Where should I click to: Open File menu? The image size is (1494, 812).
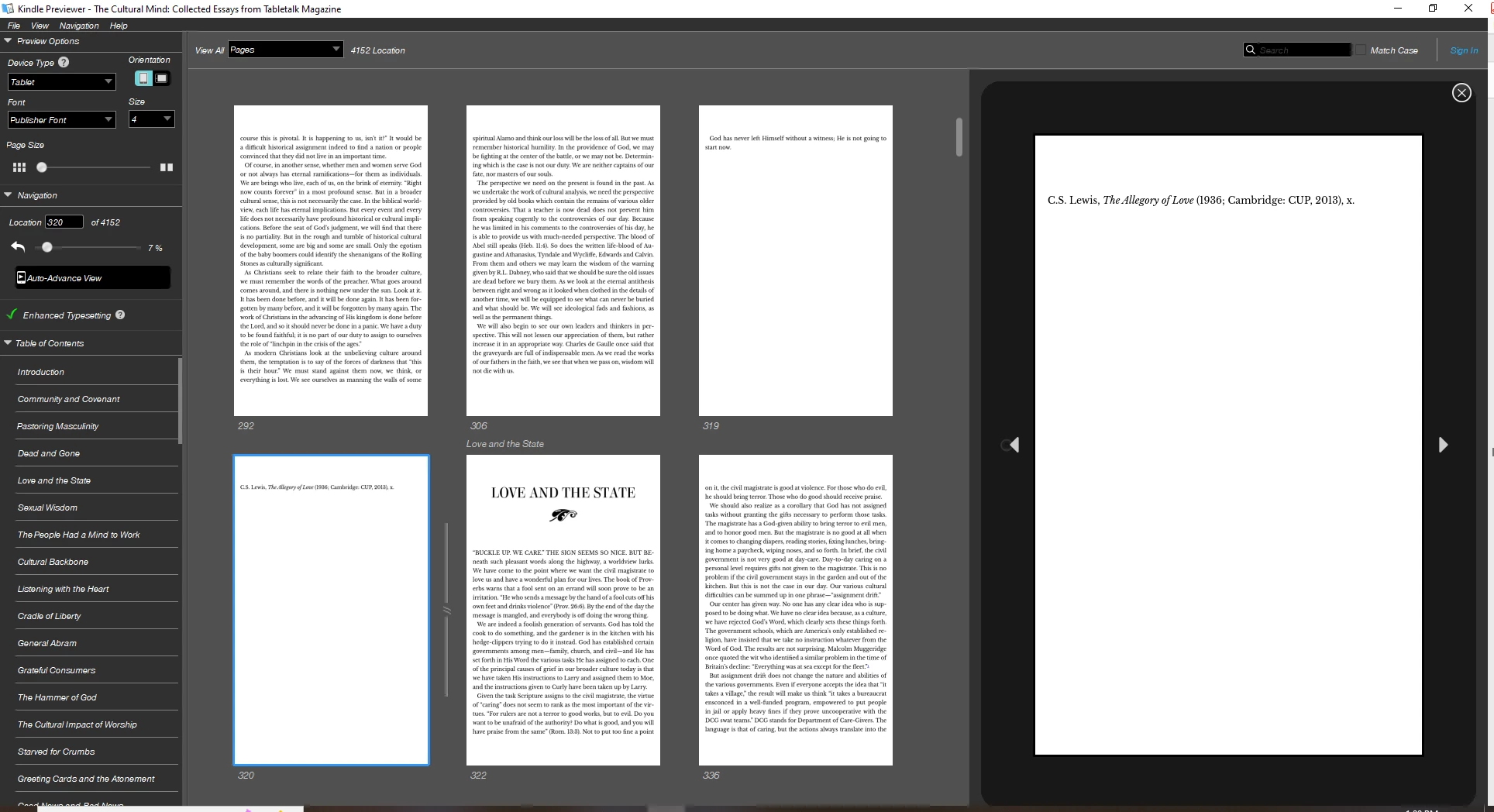coord(14,26)
